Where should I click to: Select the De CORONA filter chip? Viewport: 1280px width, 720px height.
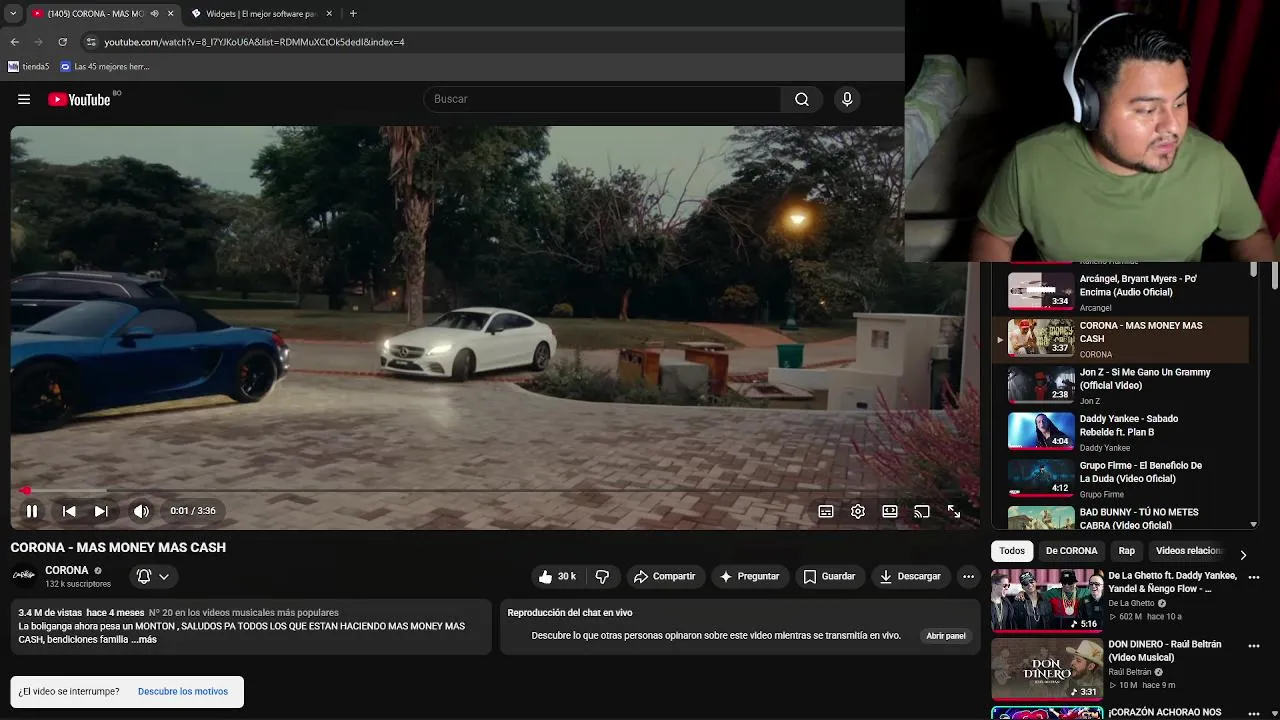1071,551
